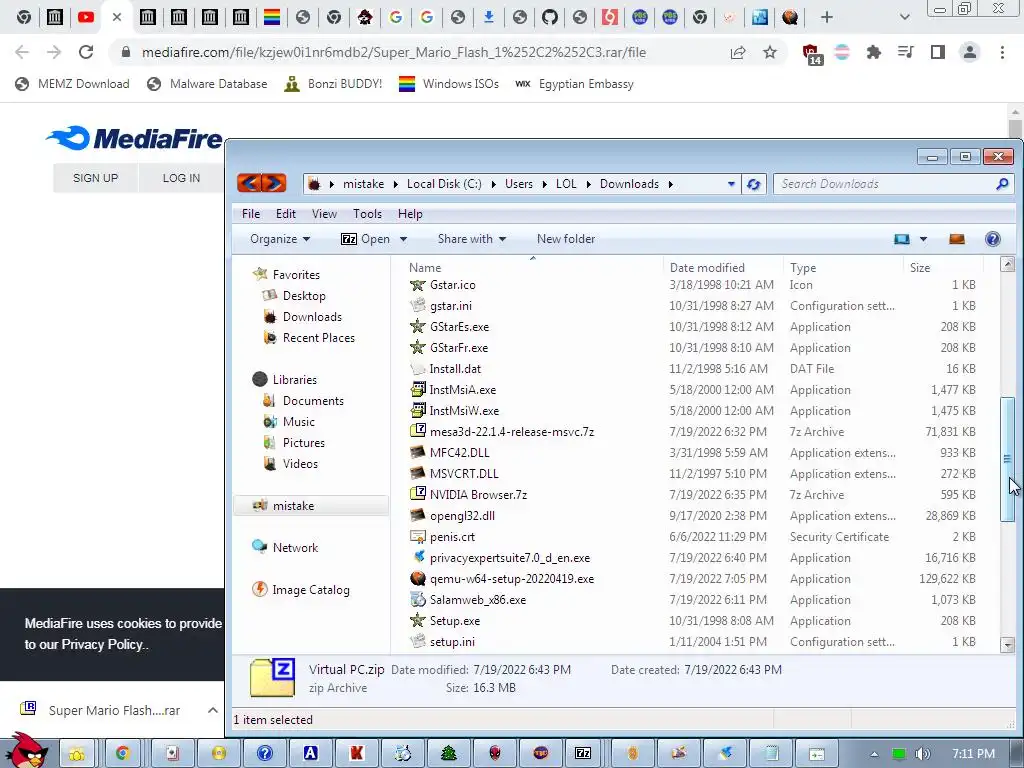
Task: Expand the Chrome tab search chevron
Action: [x=904, y=17]
